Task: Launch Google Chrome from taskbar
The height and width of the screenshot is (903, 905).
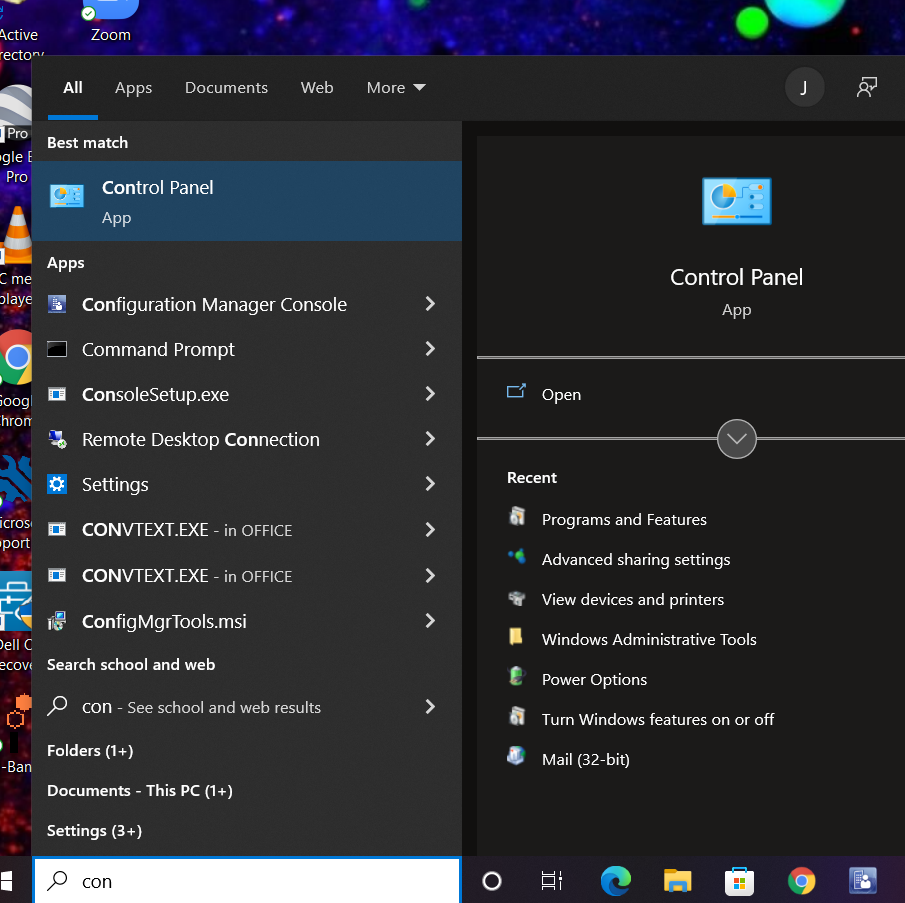Action: 802,881
